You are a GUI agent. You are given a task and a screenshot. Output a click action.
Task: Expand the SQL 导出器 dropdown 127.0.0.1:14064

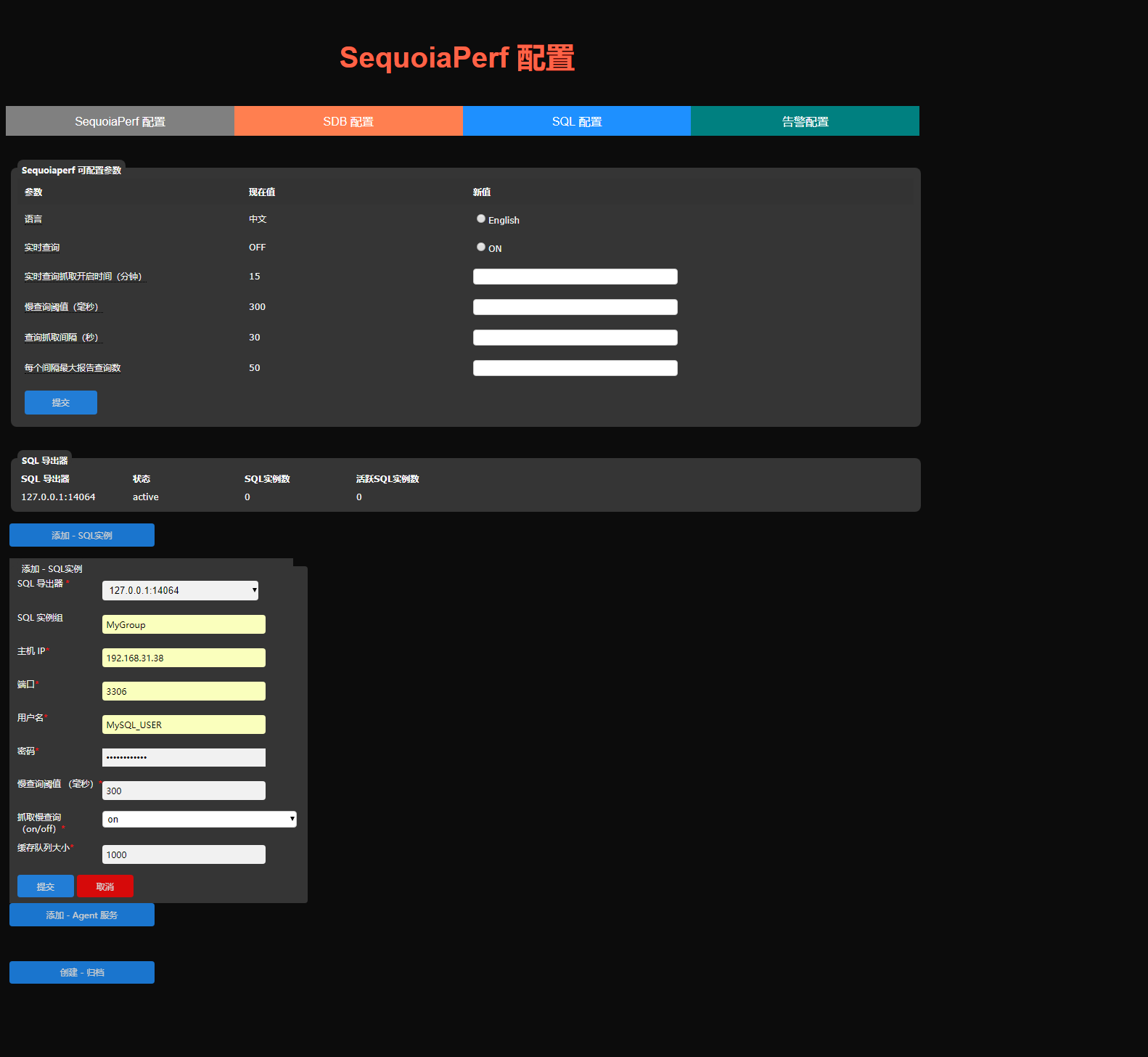pyautogui.click(x=180, y=590)
